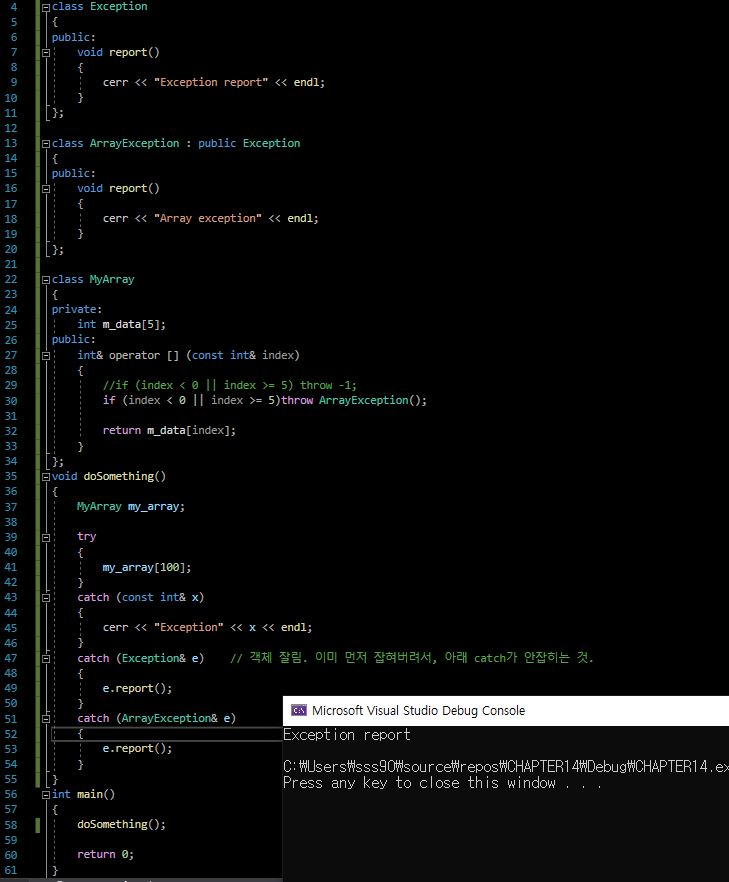729x882 pixels.
Task: Collapse the class Exception block
Action: tap(46, 7)
